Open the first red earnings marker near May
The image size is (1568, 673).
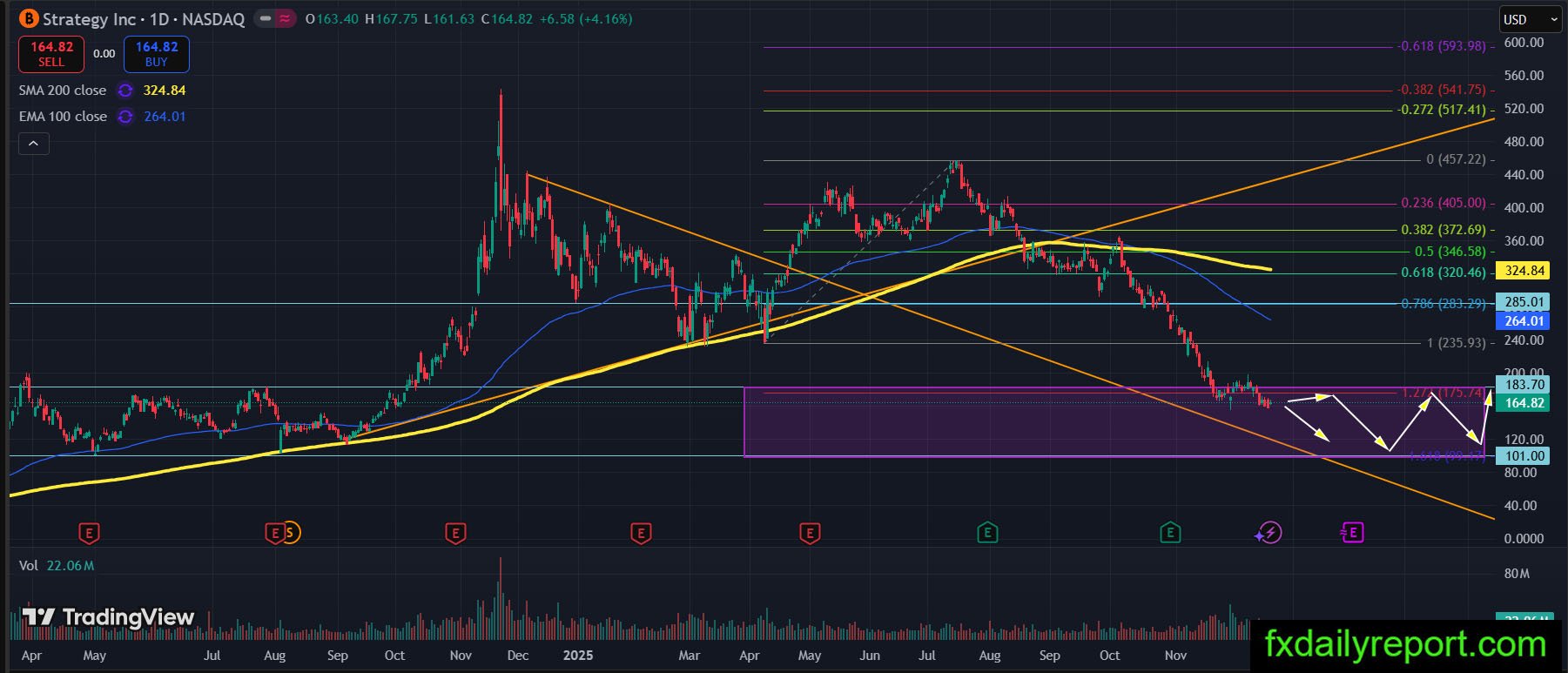pos(89,532)
